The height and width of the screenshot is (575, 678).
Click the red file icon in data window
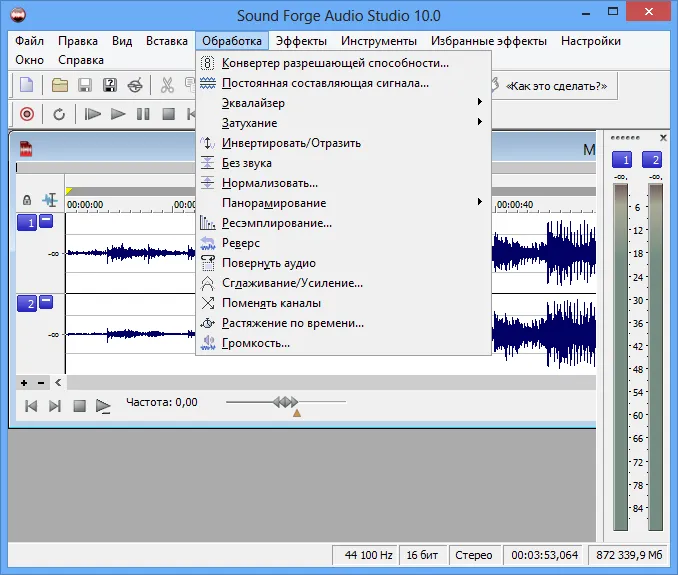tap(26, 149)
